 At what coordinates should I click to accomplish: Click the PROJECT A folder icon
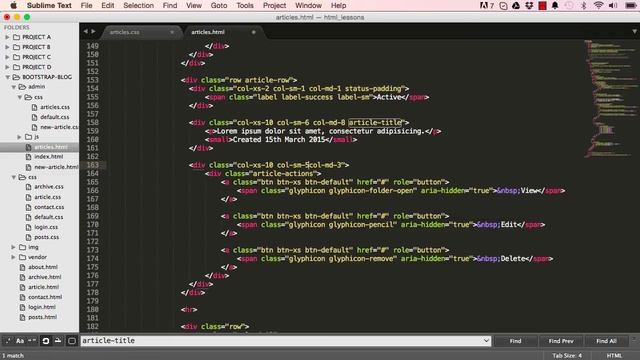(16, 37)
